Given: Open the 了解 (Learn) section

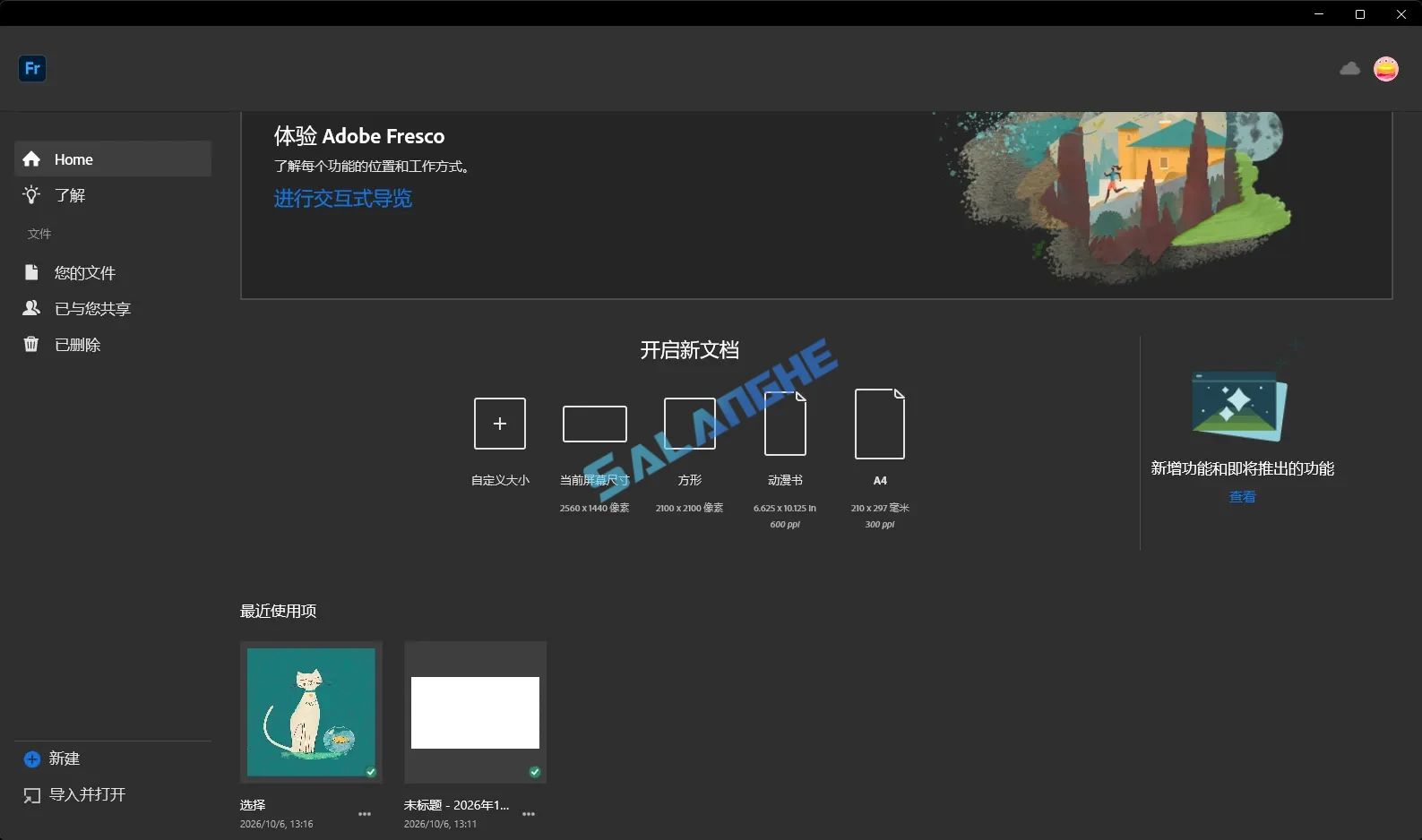Looking at the screenshot, I should click(113, 195).
